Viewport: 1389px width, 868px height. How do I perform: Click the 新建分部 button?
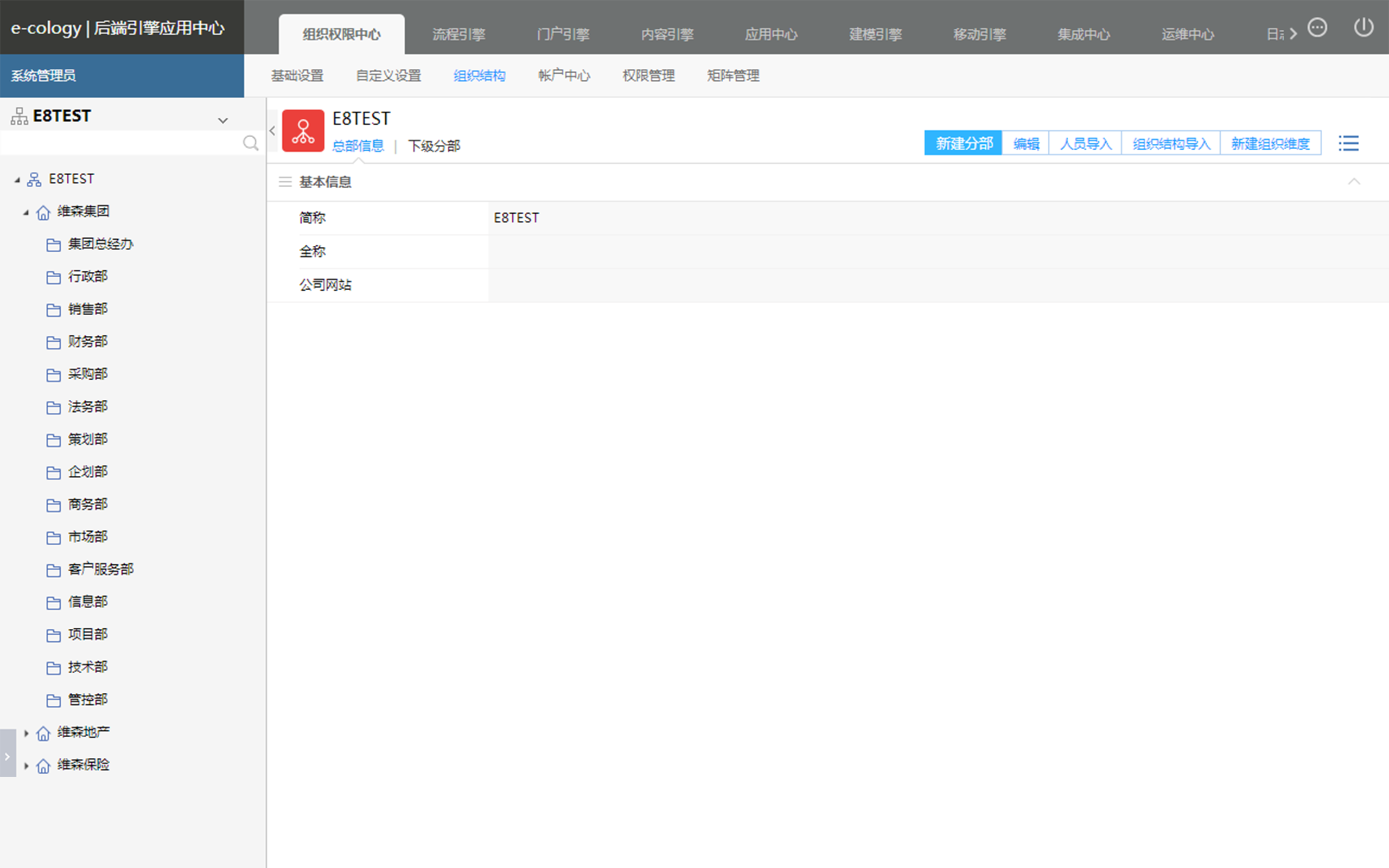[x=963, y=144]
